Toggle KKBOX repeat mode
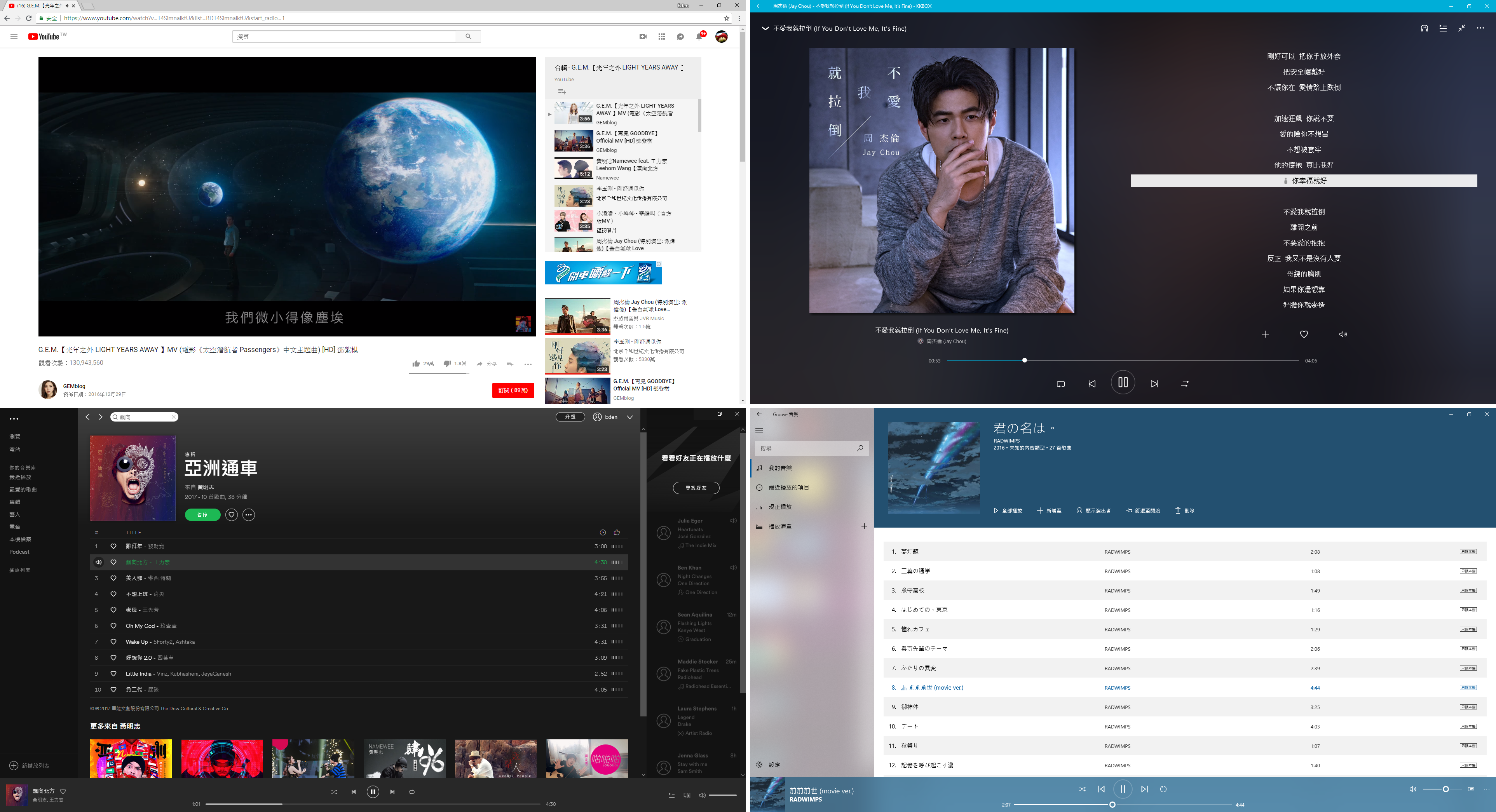This screenshot has height=812, width=1496. tap(1060, 383)
